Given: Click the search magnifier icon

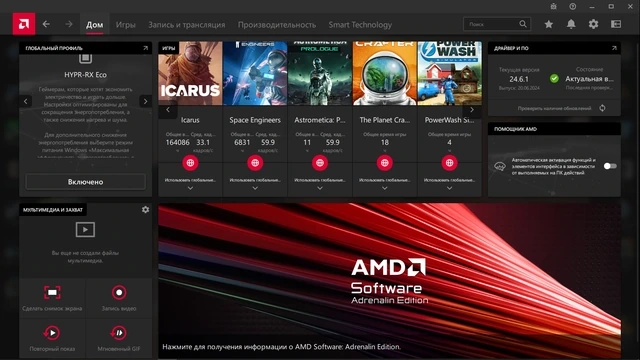Looking at the screenshot, I should 523,24.
